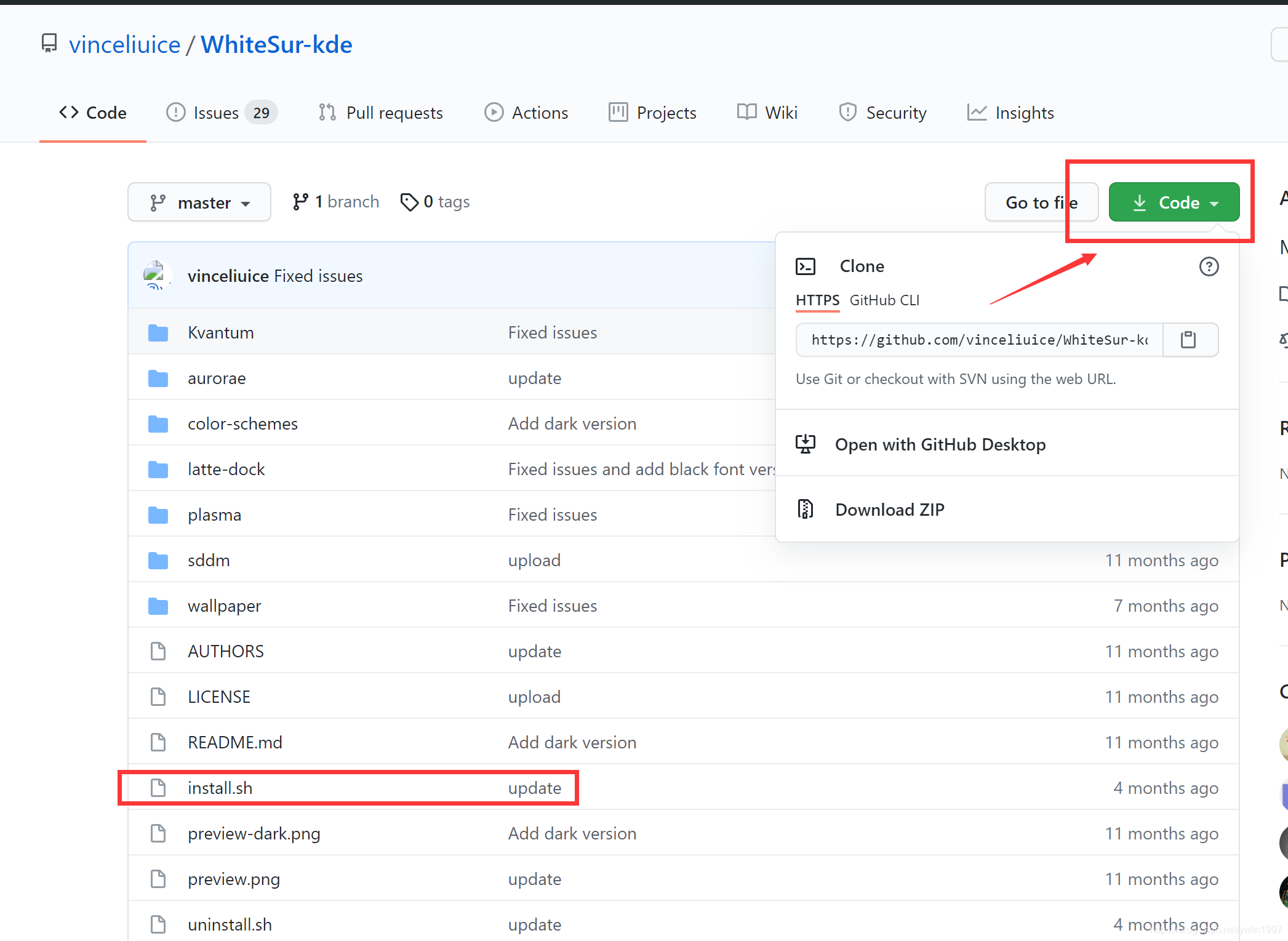Switch to the Security tab

[882, 113]
